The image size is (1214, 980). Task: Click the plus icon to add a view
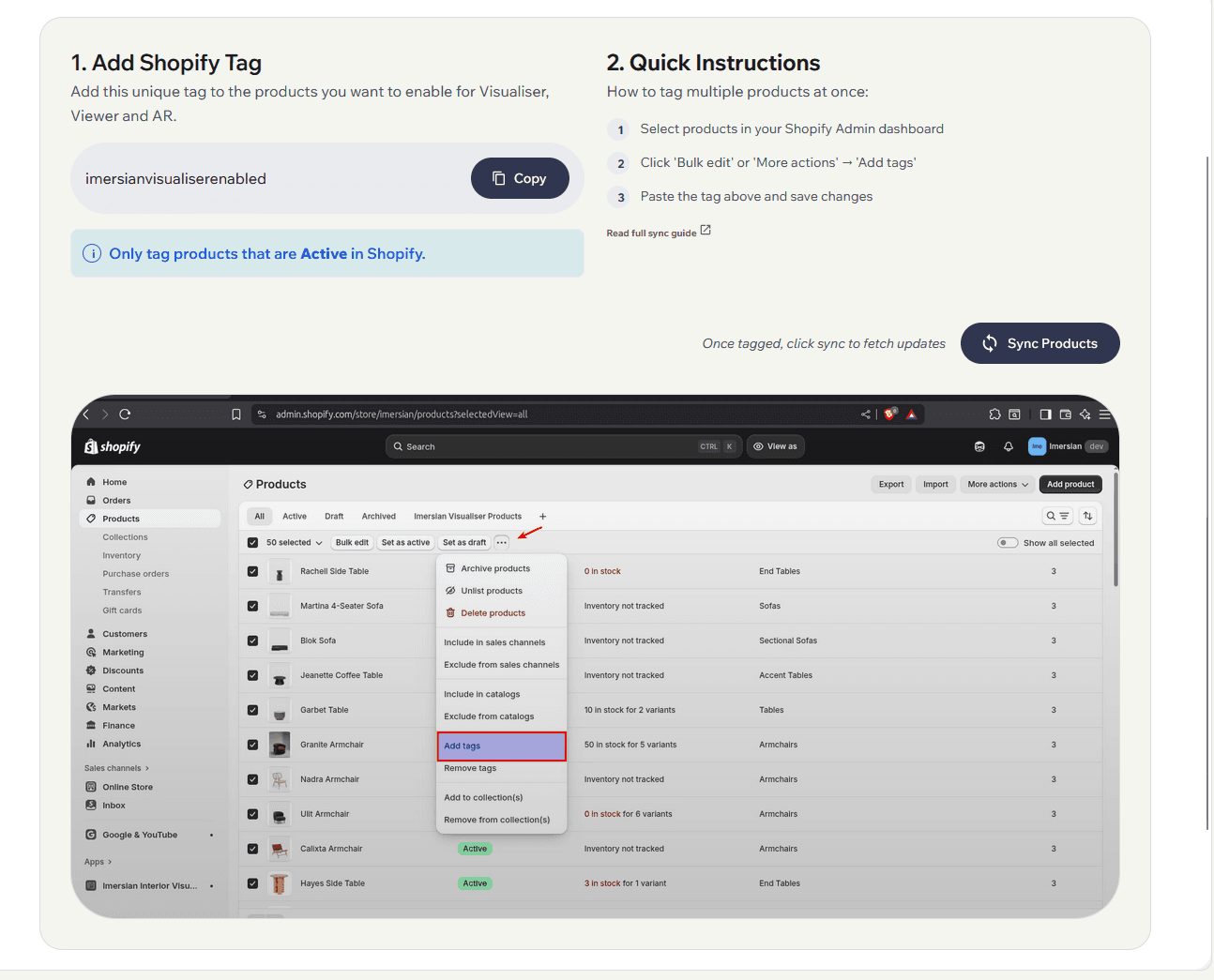542,516
